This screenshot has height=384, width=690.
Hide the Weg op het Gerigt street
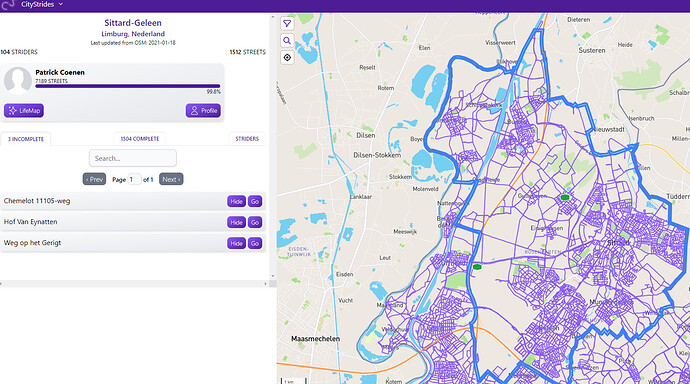click(236, 243)
